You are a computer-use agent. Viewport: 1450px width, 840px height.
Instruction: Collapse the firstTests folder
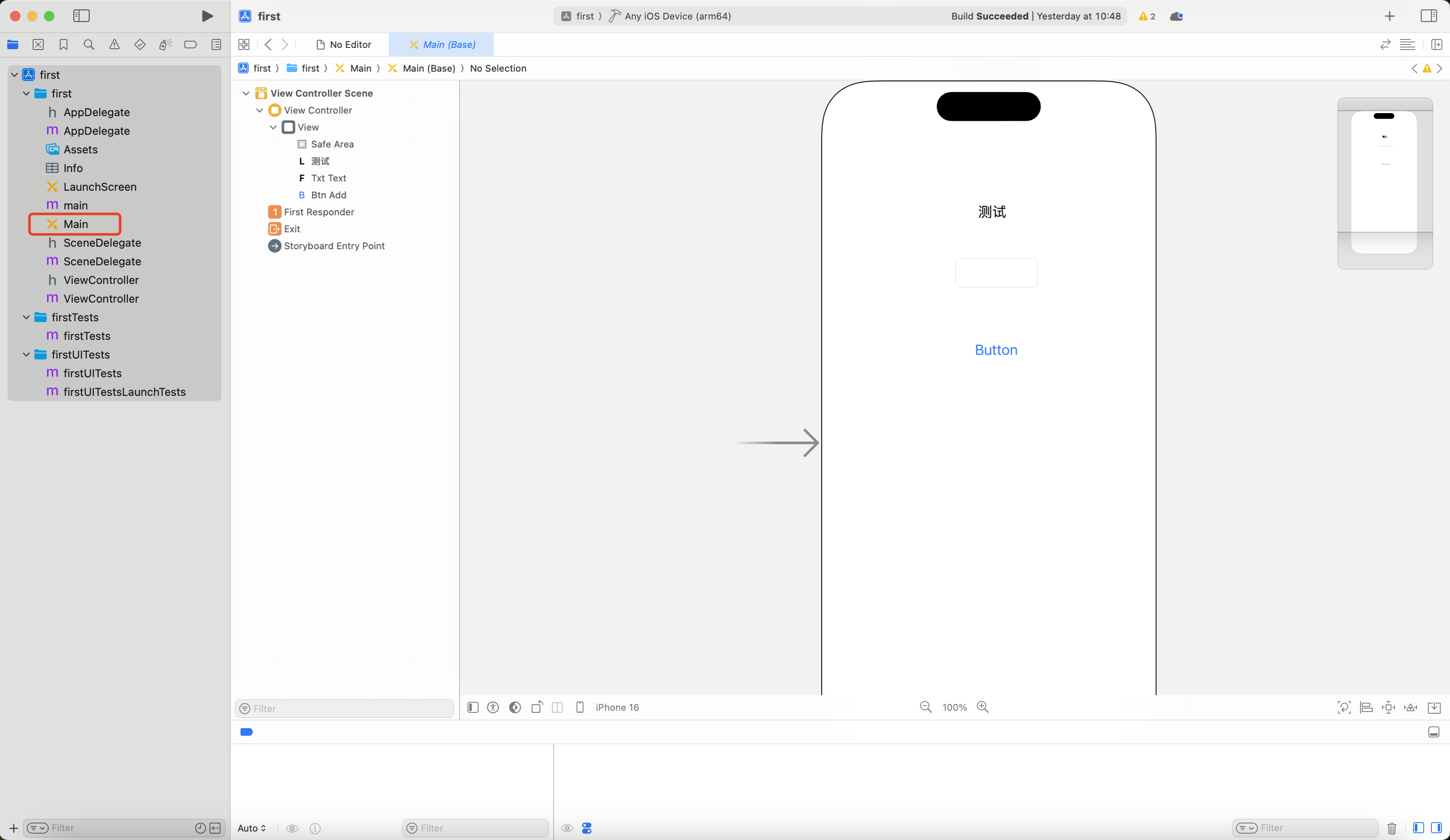[26, 317]
